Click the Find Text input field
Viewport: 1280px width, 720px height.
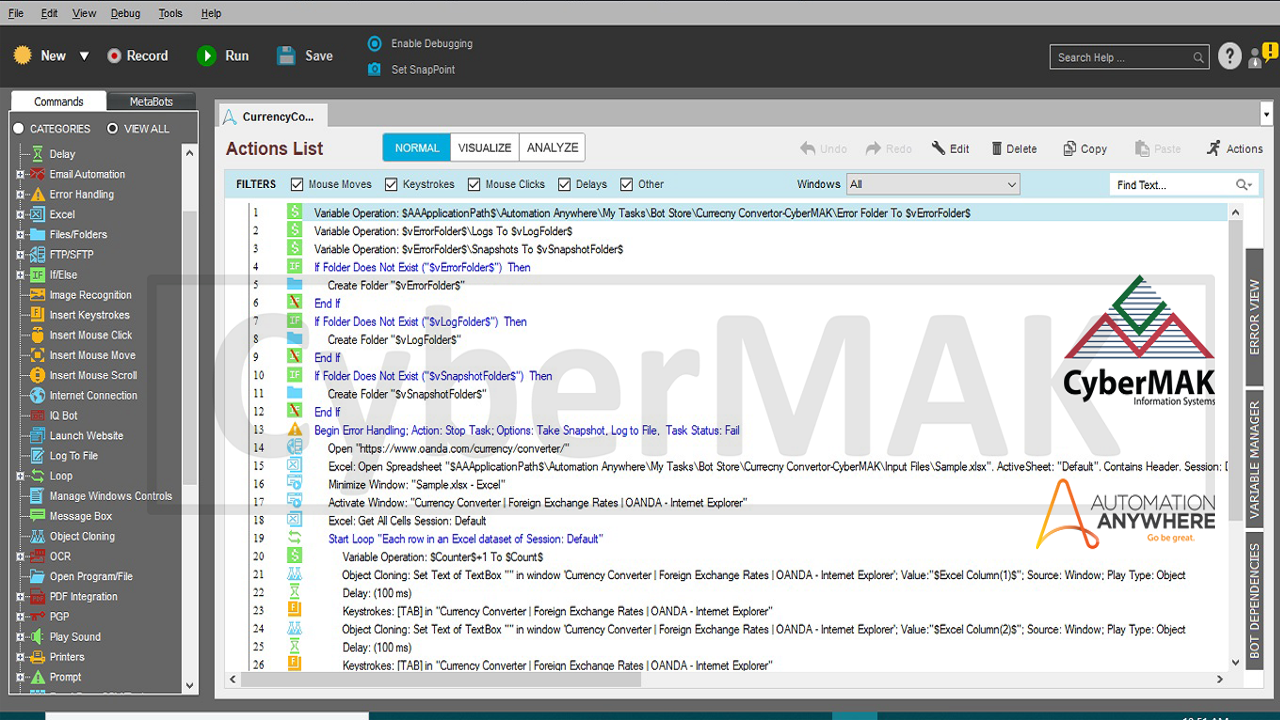(1172, 185)
